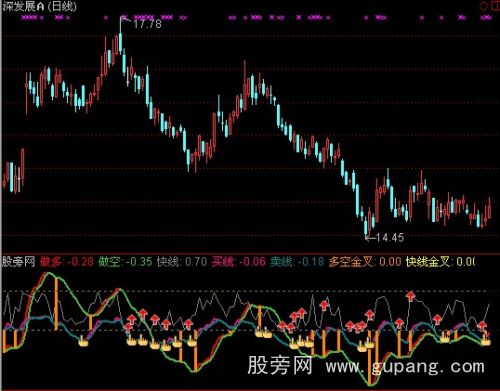500x391 pixels.
Task: Click the 14.45 low price label
Action: 390,238
